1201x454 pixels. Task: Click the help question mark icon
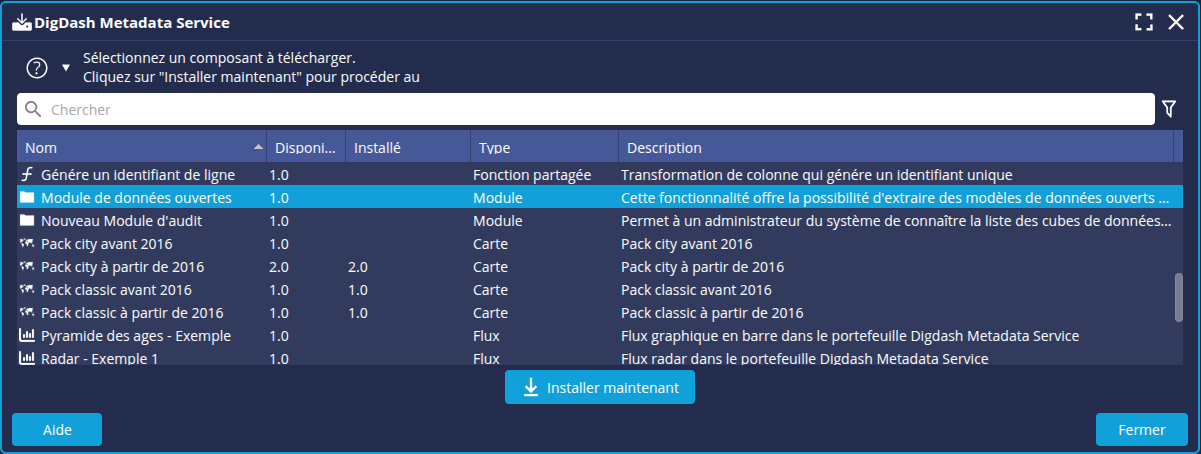(37, 68)
